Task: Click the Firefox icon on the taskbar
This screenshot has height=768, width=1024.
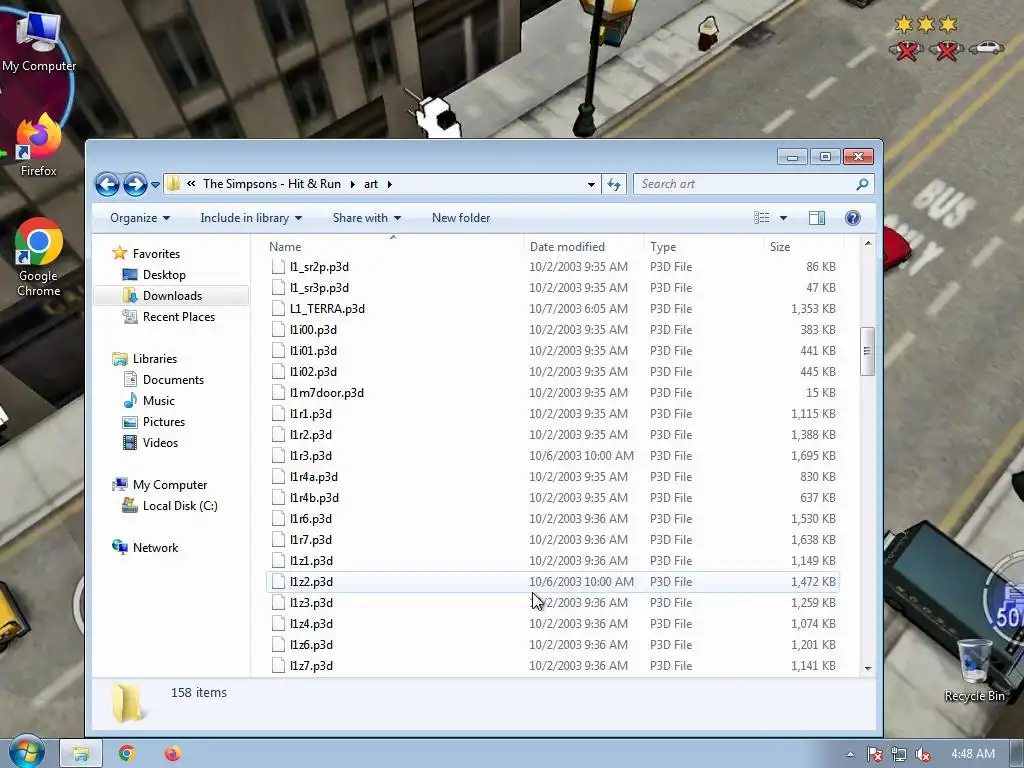Action: pyautogui.click(x=172, y=754)
